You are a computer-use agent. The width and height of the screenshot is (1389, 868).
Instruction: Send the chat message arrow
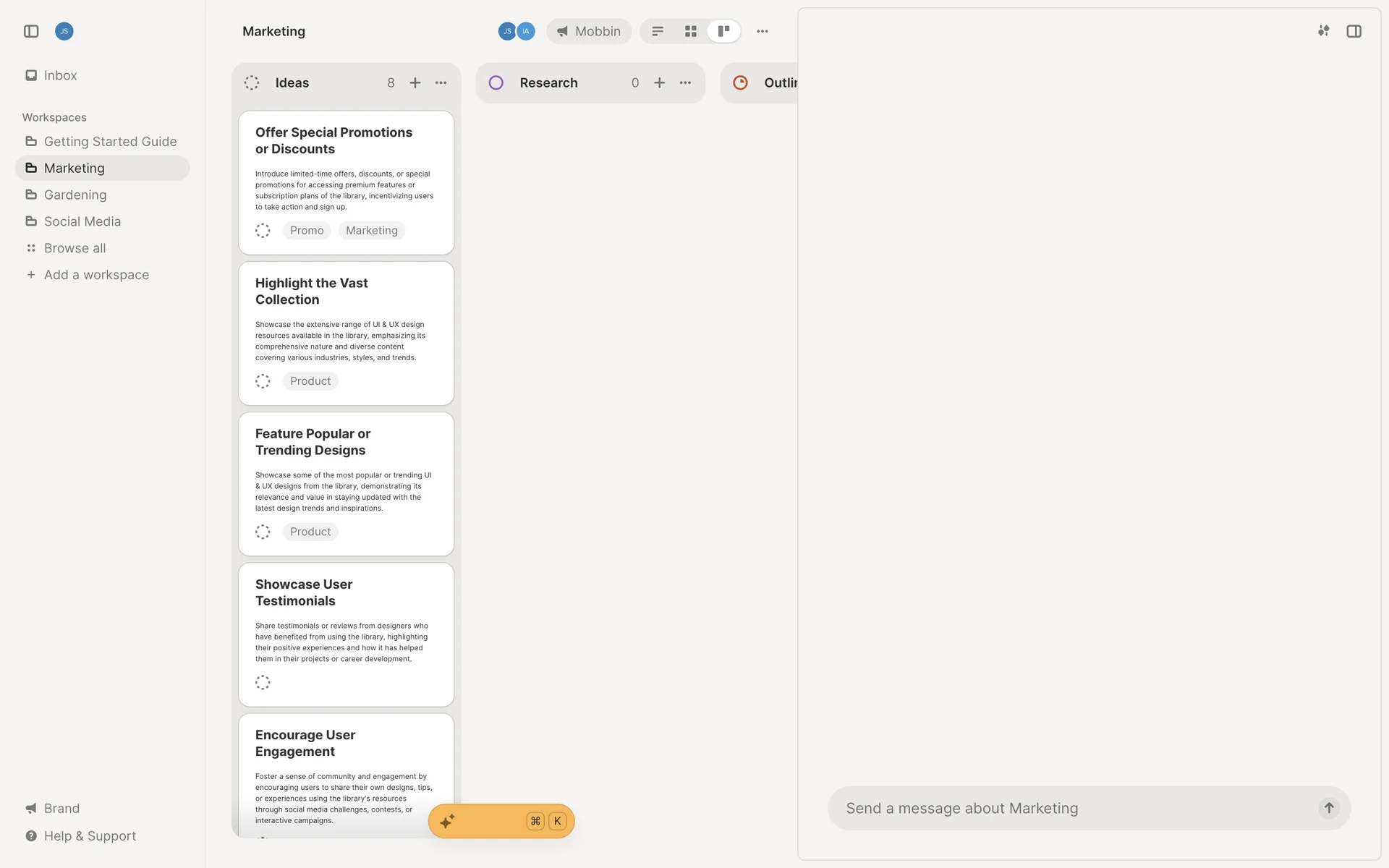(x=1329, y=808)
